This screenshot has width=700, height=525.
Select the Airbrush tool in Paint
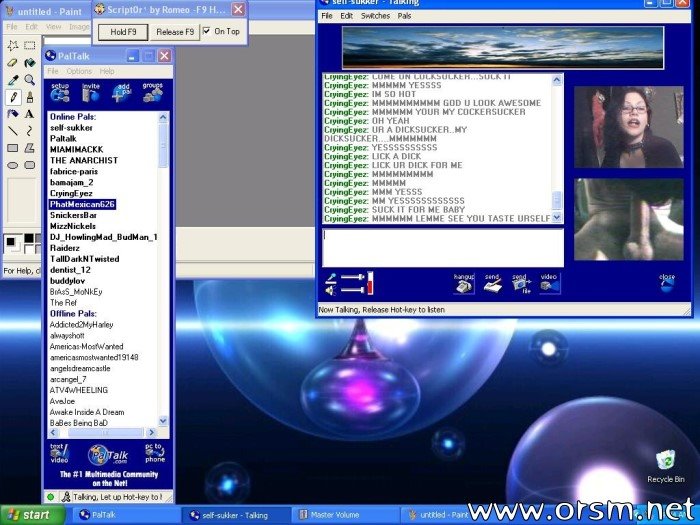point(13,114)
